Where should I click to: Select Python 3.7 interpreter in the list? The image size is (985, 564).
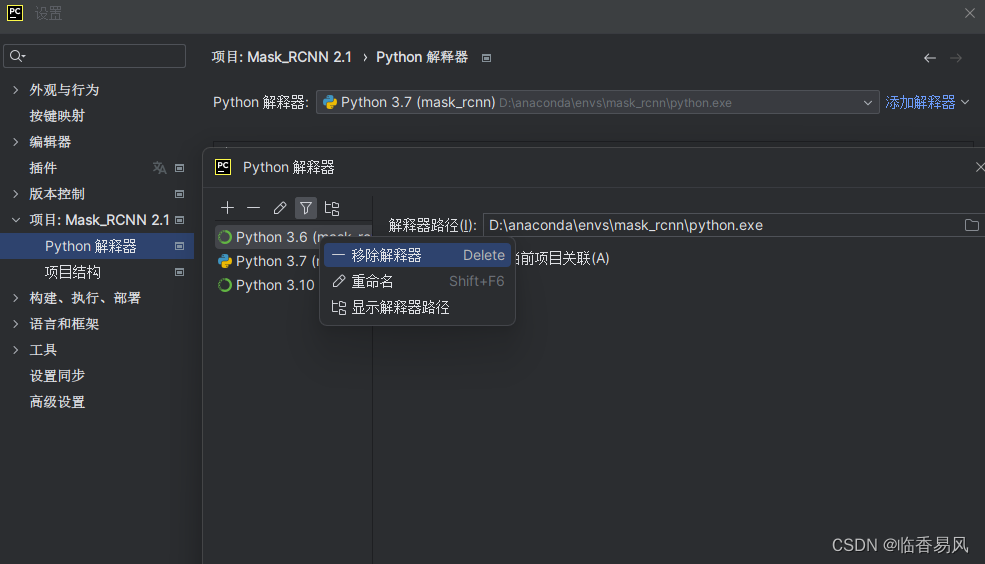point(269,261)
